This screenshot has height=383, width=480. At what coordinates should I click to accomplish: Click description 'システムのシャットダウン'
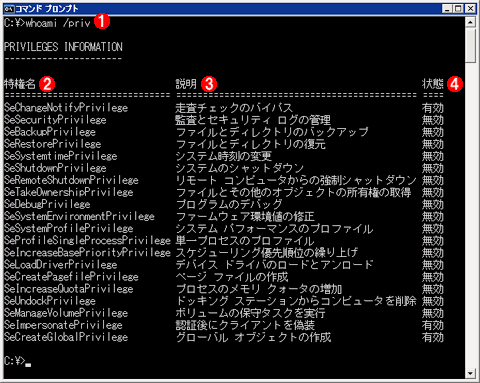click(x=240, y=168)
